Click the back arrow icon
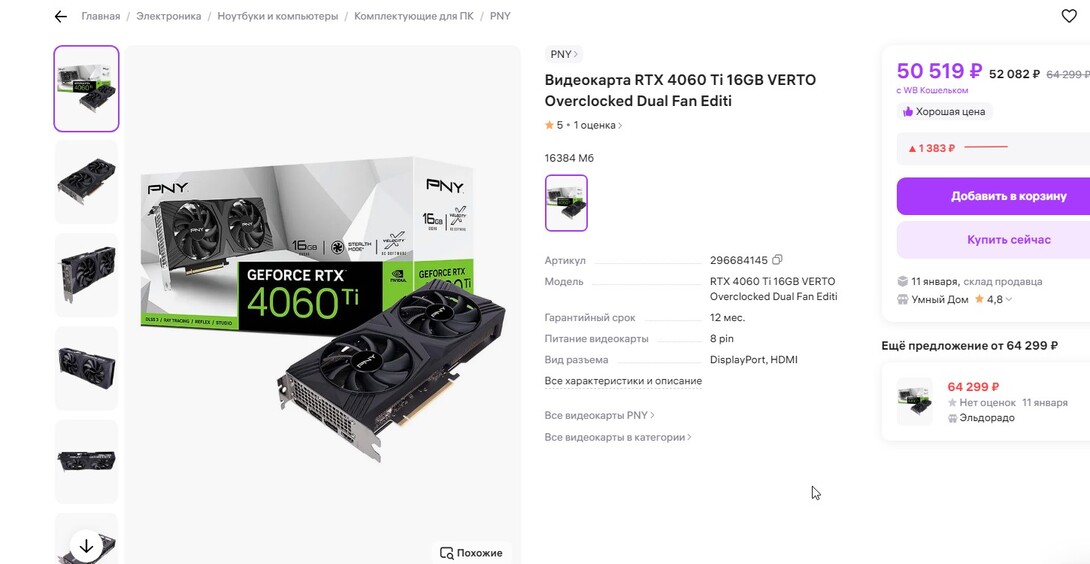This screenshot has width=1090, height=564. [x=61, y=17]
